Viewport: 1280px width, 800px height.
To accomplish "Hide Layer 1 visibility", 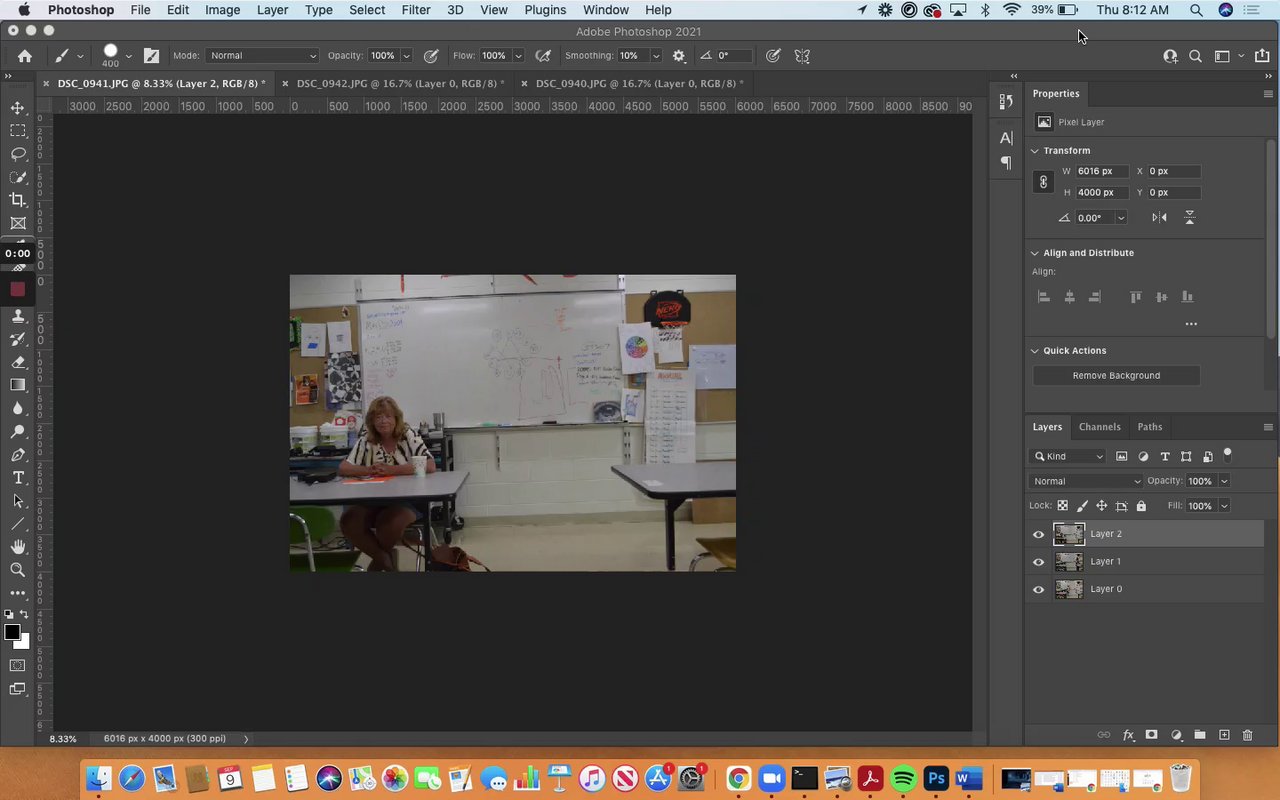I will tap(1038, 562).
